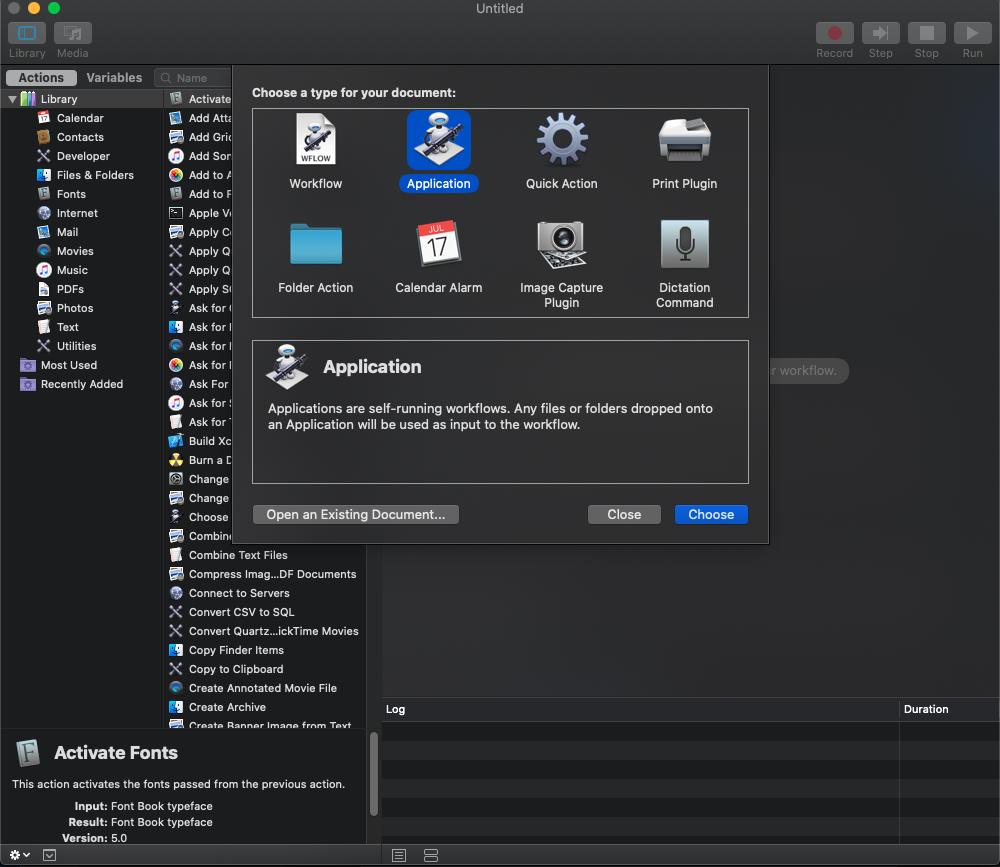Select Compress Imag...DF Documents action
The height and width of the screenshot is (867, 1000).
click(x=265, y=575)
